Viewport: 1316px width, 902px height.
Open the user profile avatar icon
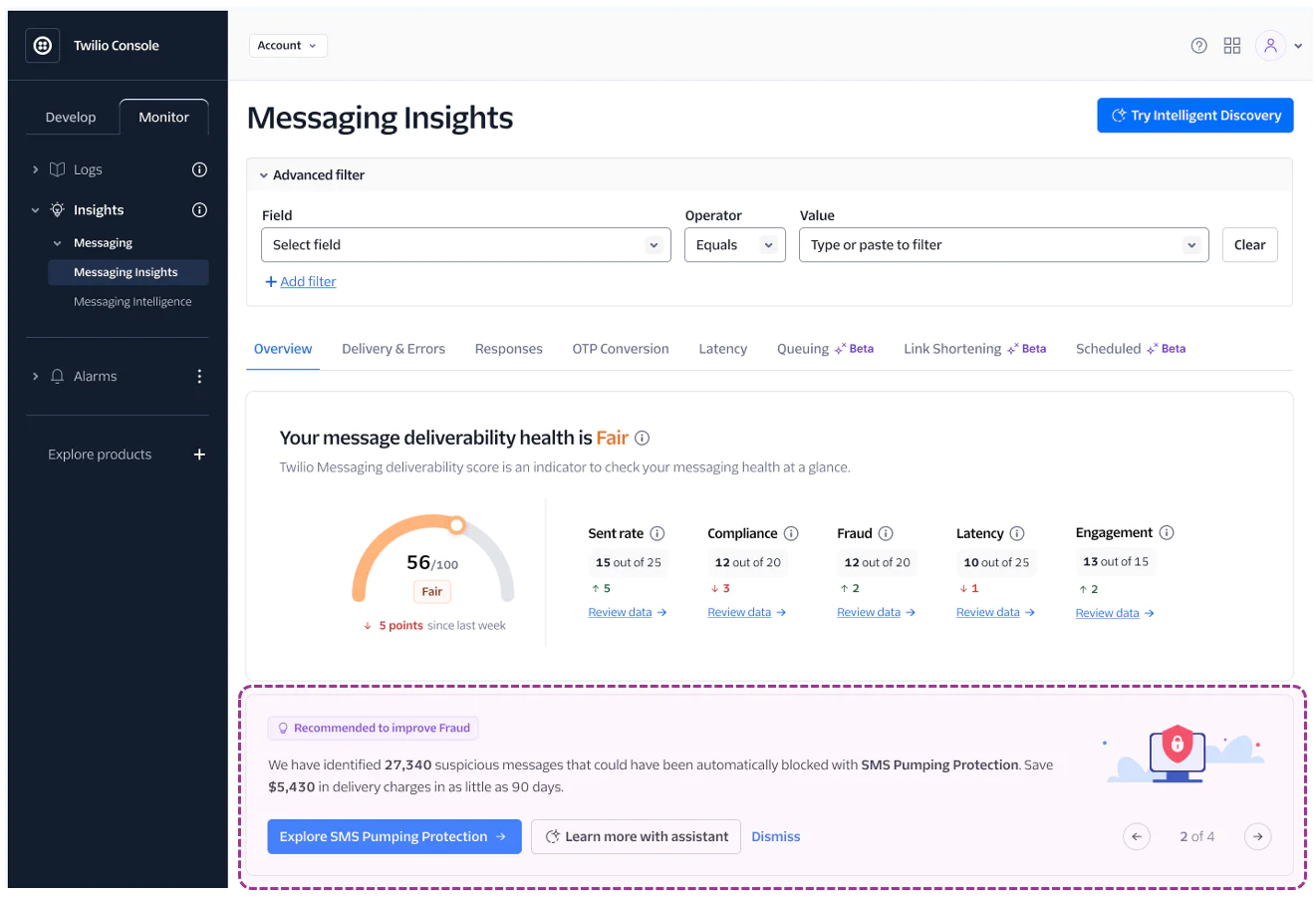click(x=1270, y=46)
